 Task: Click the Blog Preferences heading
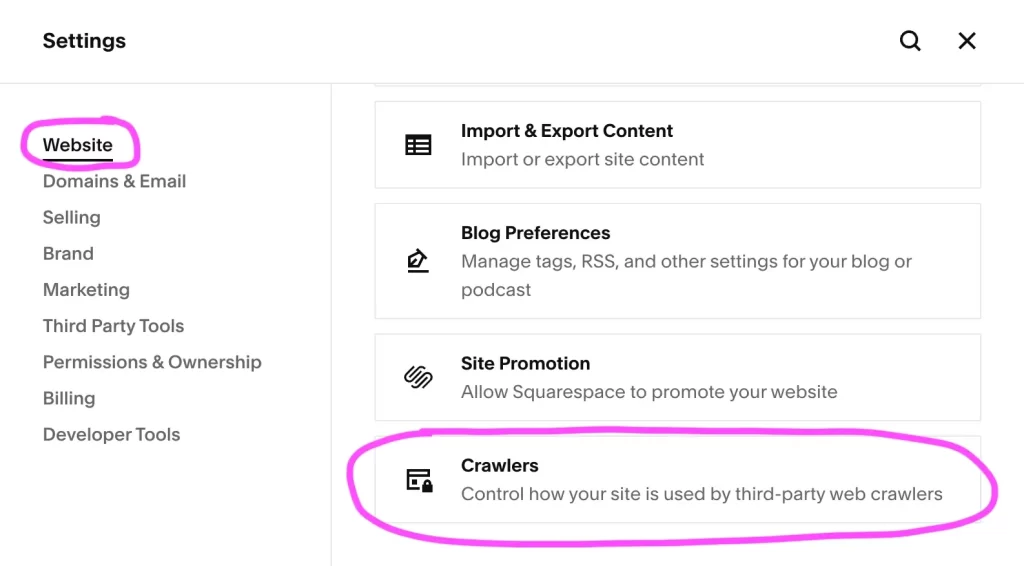535,233
